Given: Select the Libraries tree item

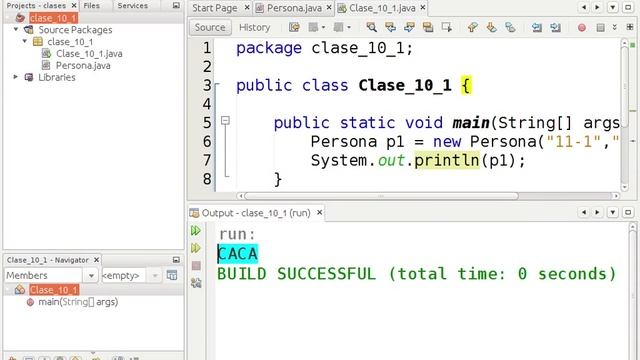Looking at the screenshot, I should click(x=57, y=77).
